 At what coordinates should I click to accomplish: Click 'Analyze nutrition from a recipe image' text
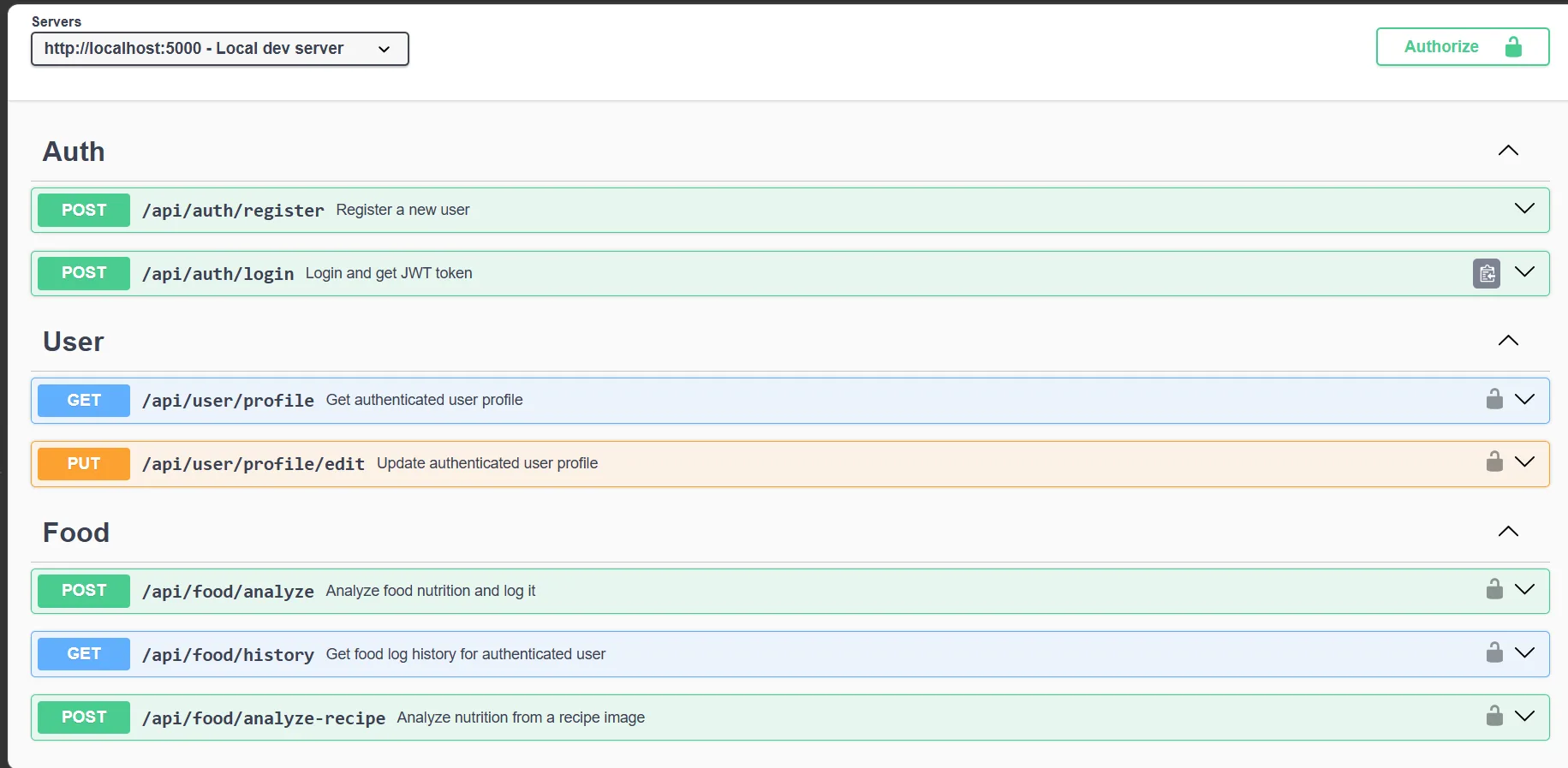coord(521,717)
